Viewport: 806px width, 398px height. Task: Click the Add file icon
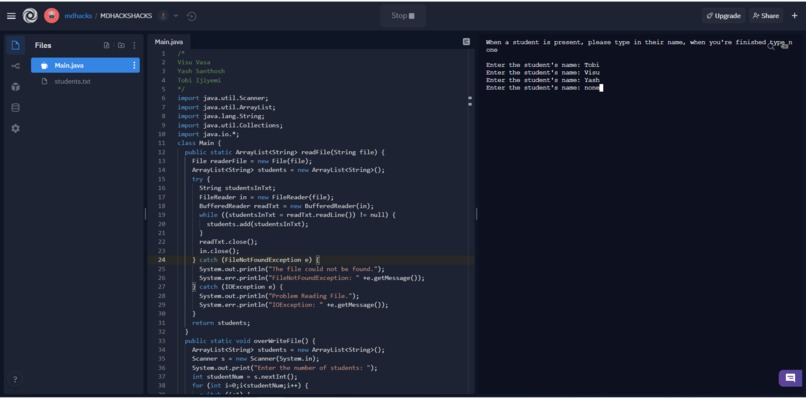tap(106, 45)
